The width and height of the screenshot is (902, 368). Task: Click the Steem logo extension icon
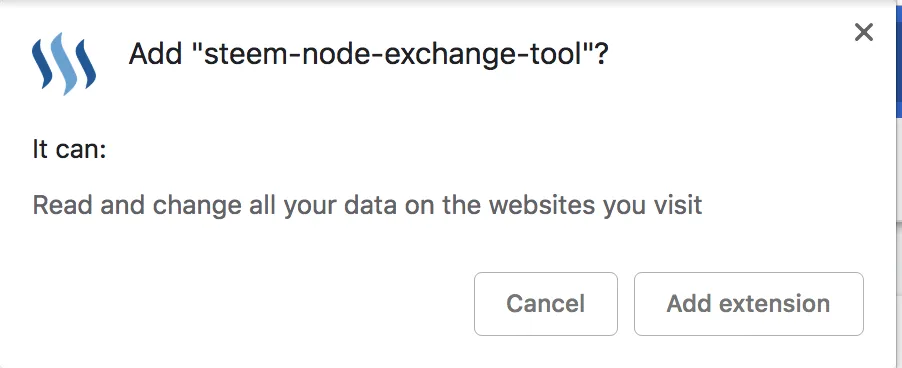64,64
